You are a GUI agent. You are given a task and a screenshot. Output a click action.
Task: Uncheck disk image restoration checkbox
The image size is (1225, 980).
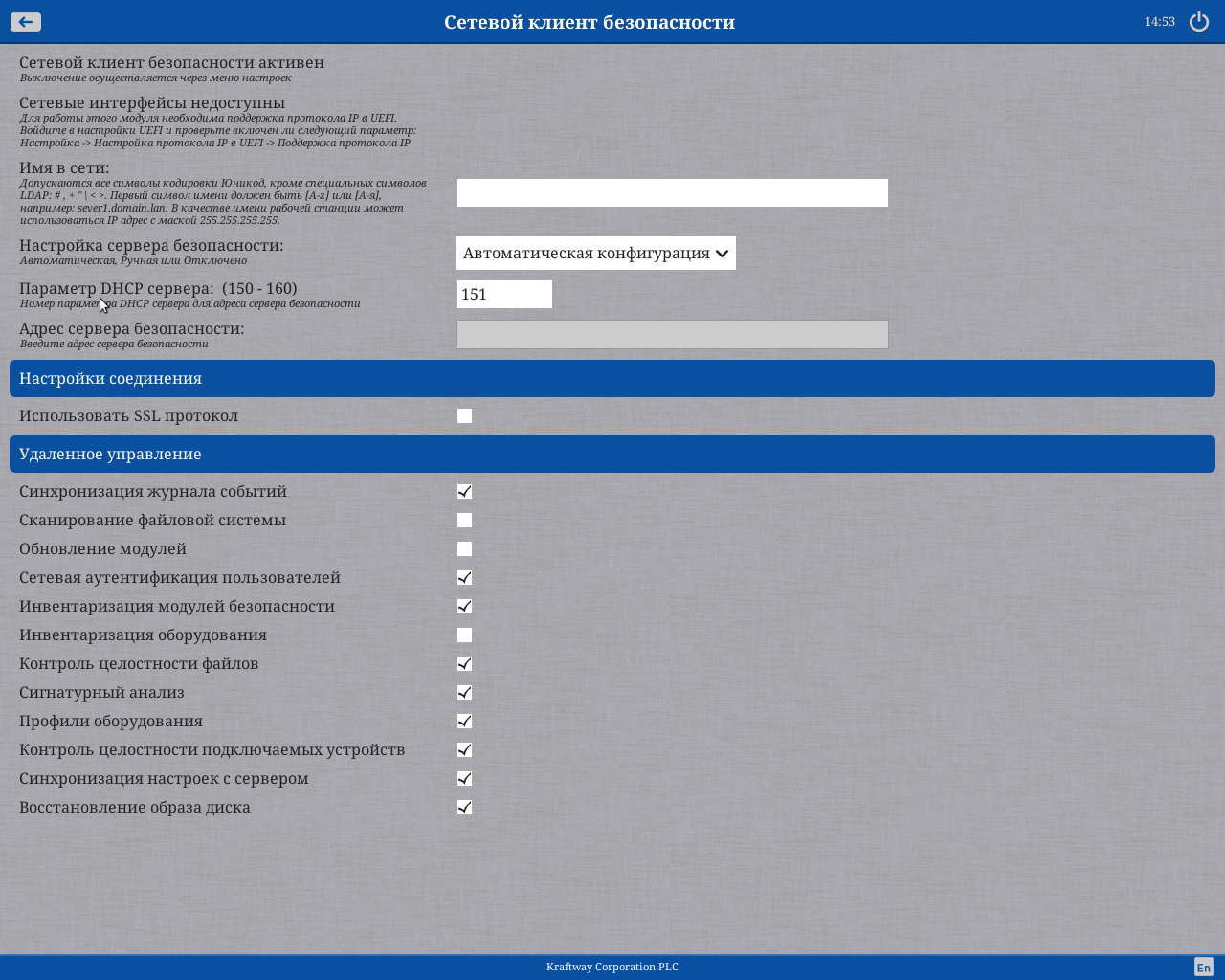[464, 808]
